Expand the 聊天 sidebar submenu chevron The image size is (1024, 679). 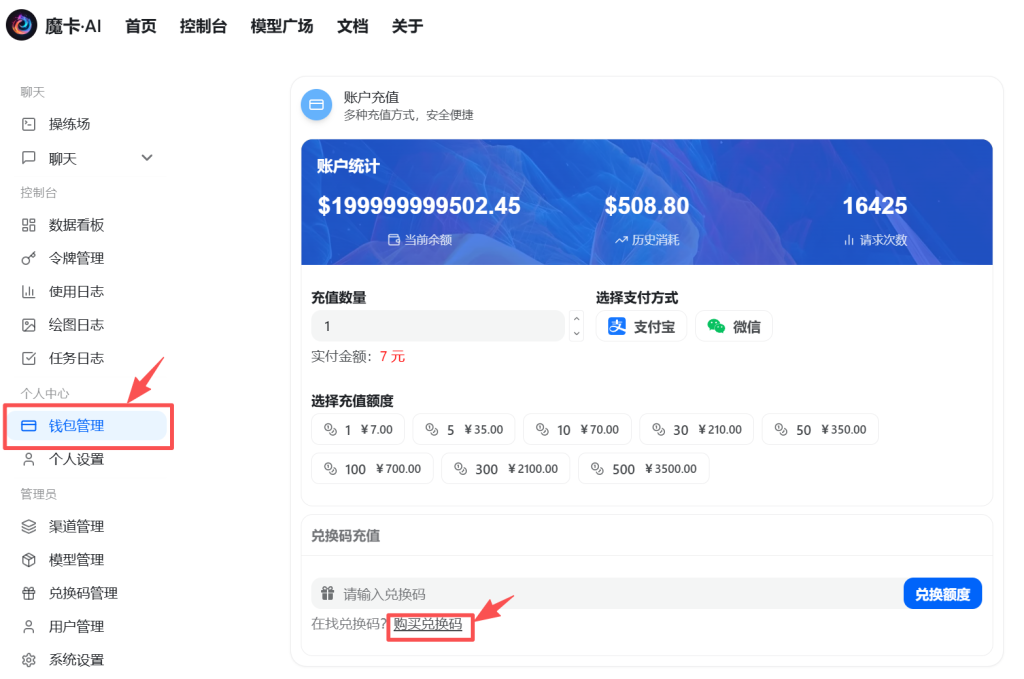tap(147, 158)
